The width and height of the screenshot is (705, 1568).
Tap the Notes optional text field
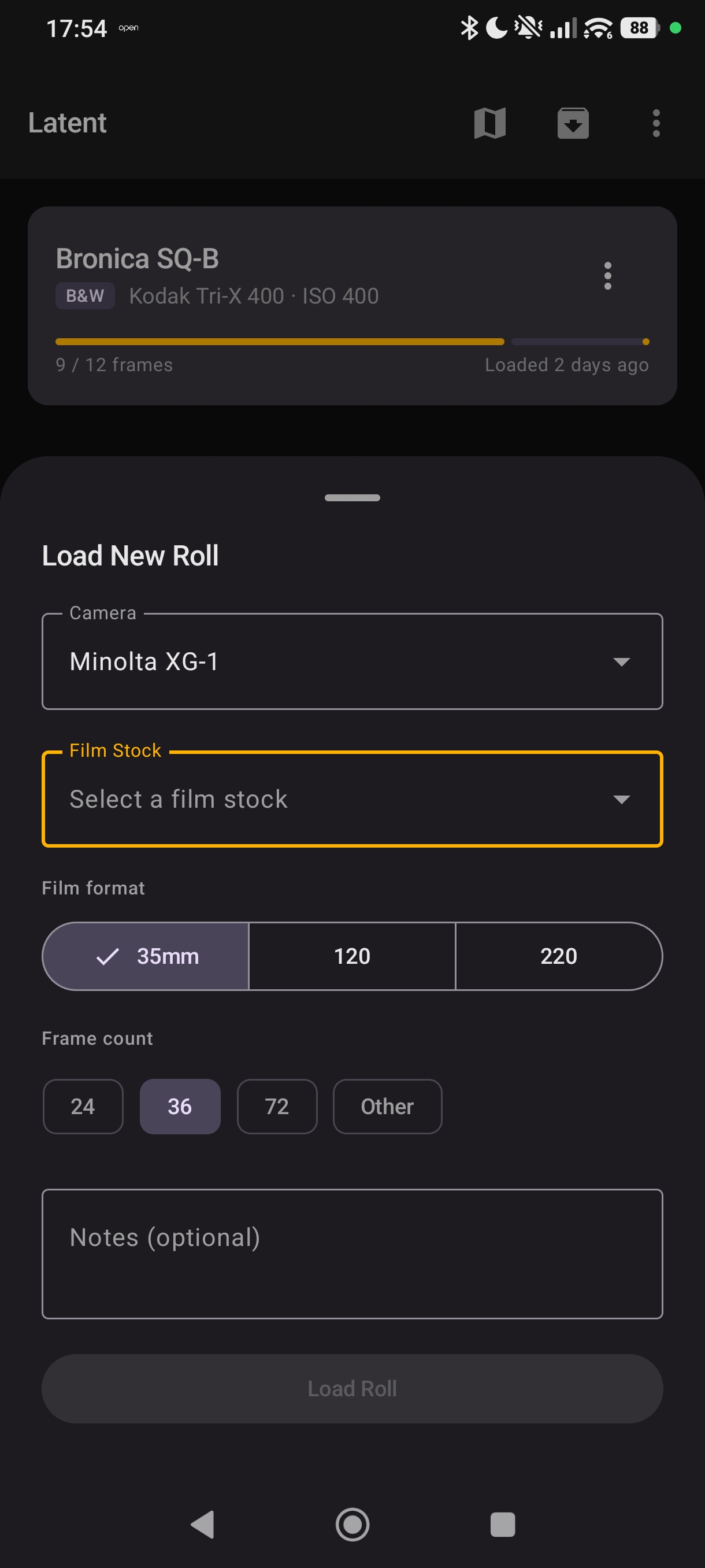[351, 1254]
